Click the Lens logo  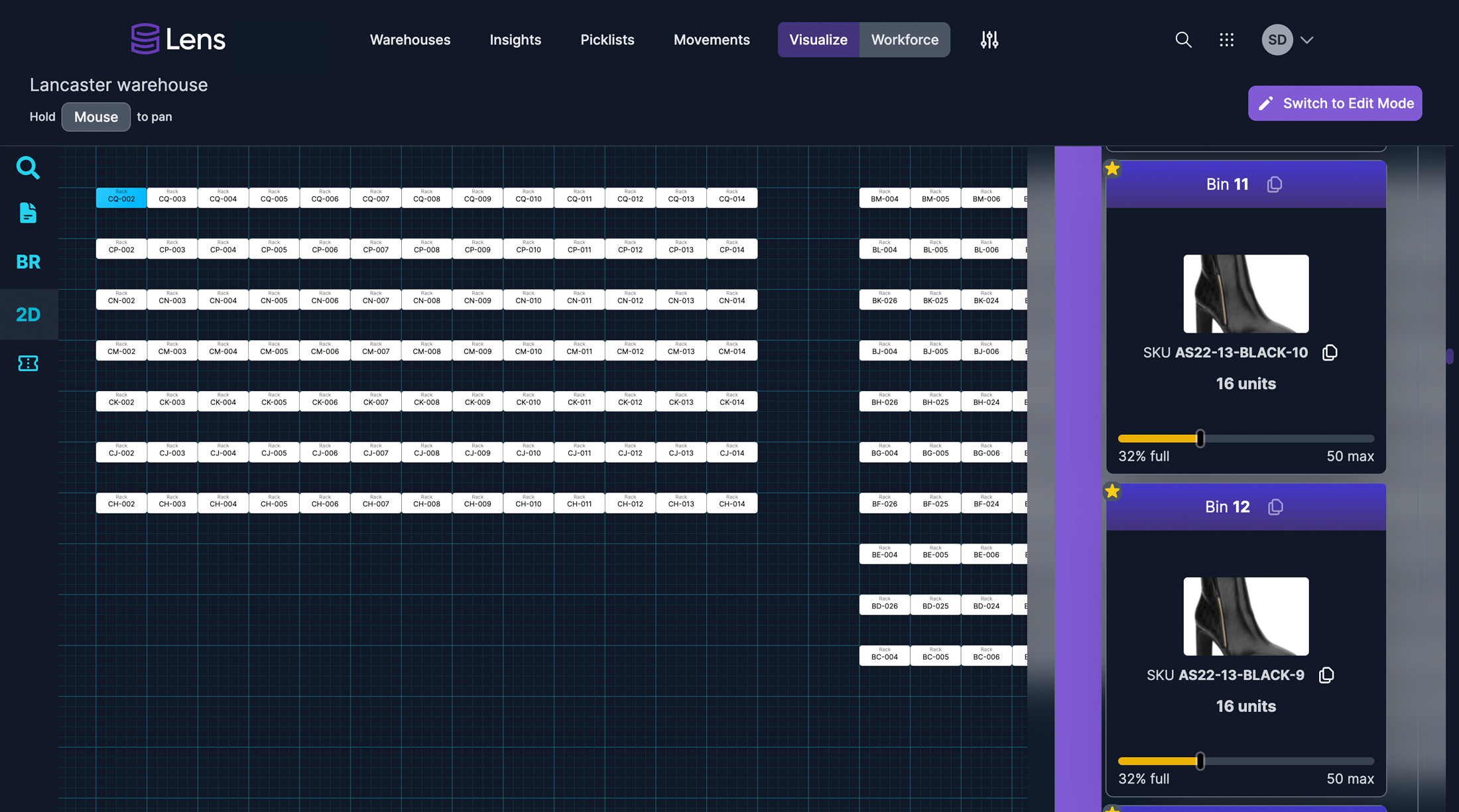click(178, 38)
